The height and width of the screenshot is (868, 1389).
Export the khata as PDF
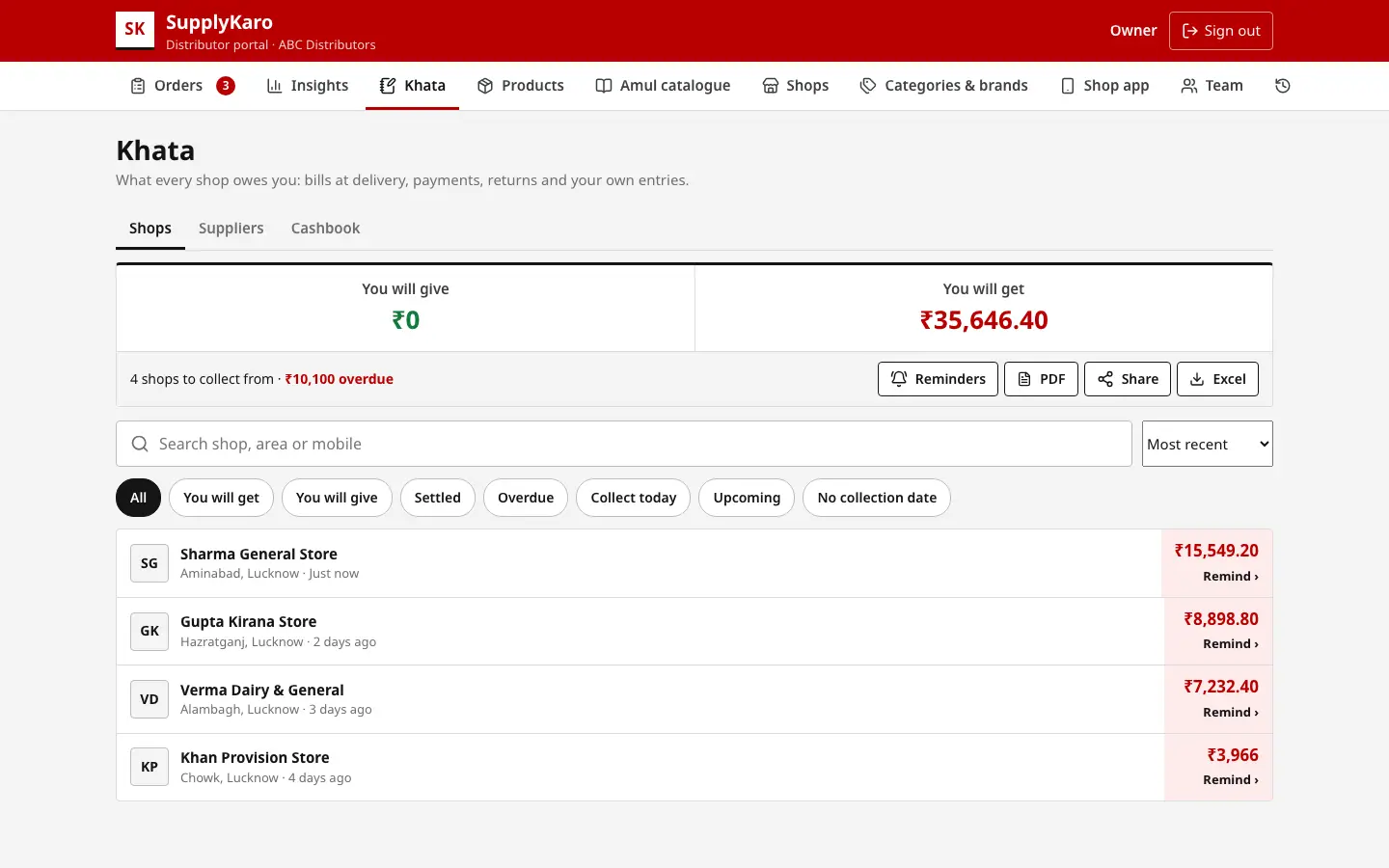(x=1041, y=379)
